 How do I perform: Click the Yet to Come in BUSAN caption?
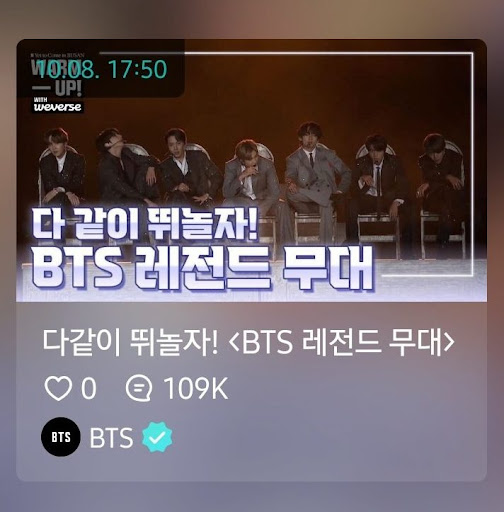click(57, 55)
